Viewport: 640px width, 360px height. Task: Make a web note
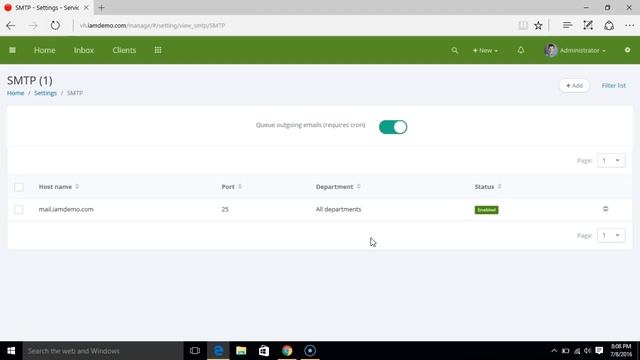588,25
